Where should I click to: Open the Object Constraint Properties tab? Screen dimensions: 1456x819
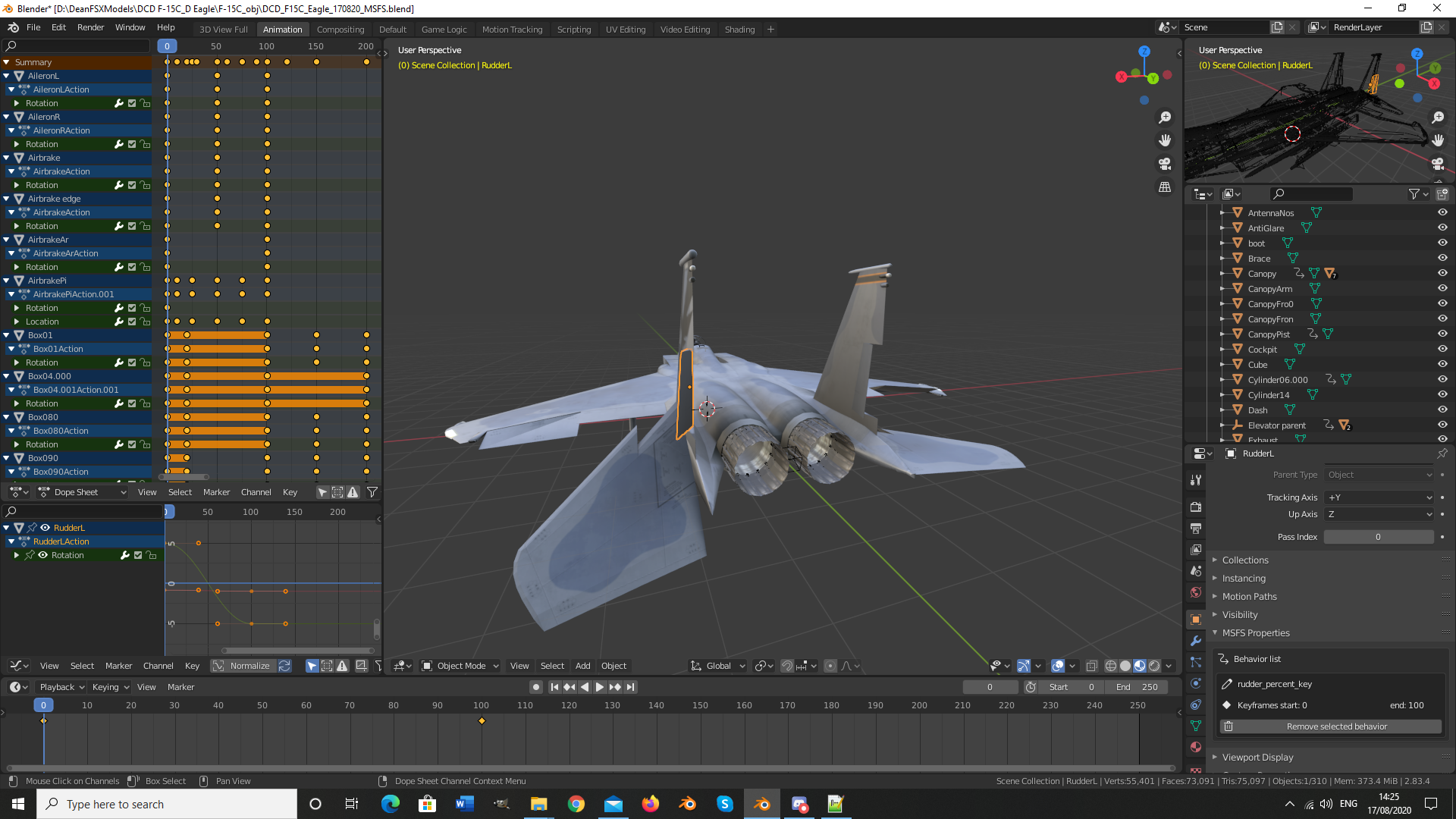click(x=1196, y=704)
